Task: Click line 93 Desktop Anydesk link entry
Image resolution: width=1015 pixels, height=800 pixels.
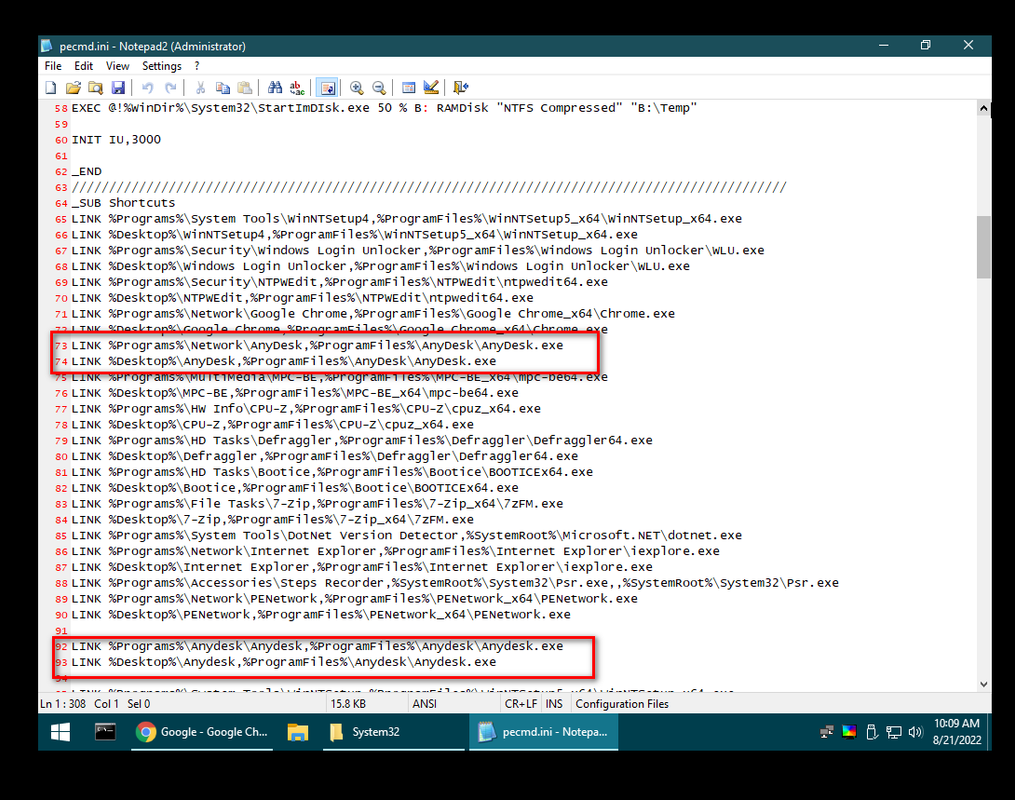Action: tap(284, 662)
